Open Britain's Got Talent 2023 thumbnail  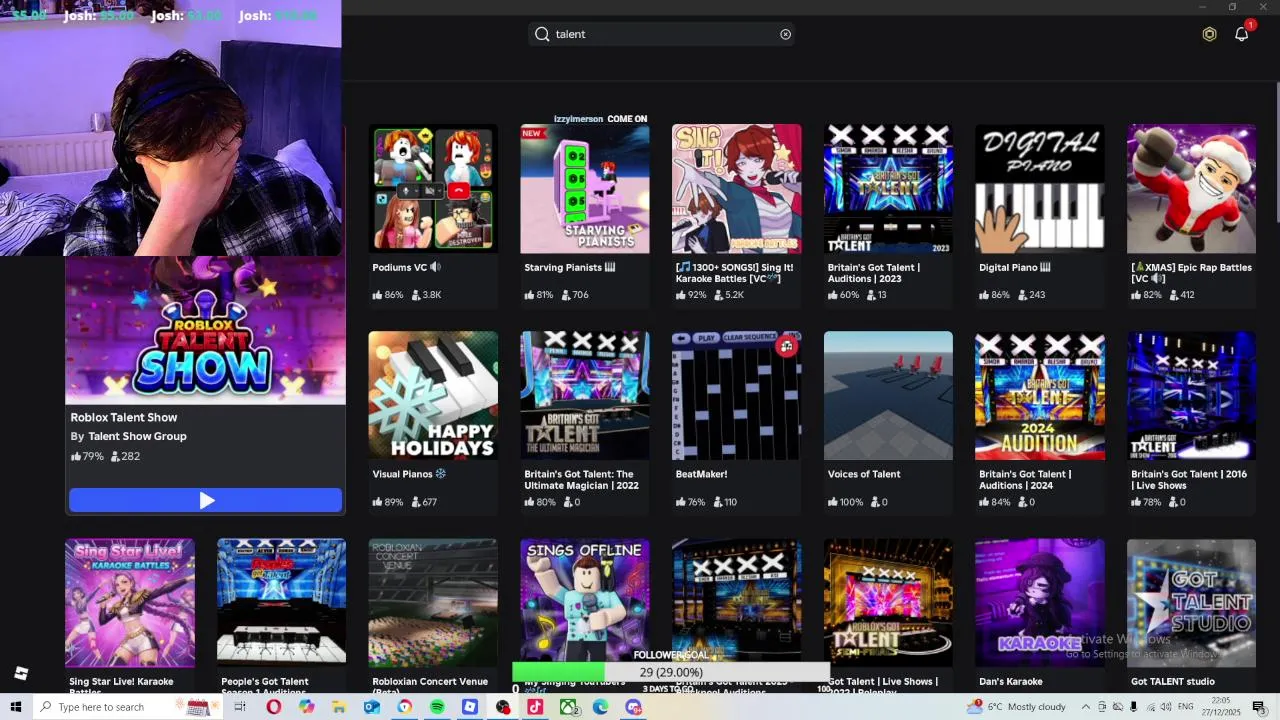point(888,188)
